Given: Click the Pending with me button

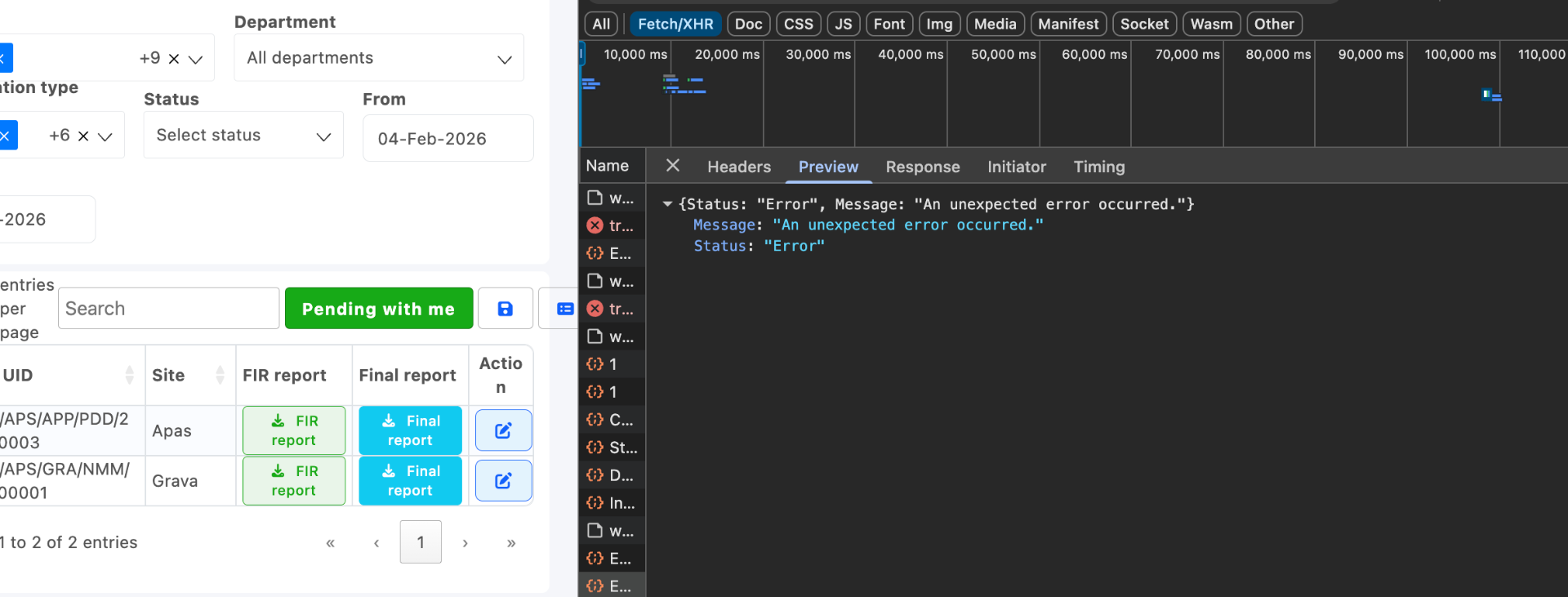Looking at the screenshot, I should [378, 309].
